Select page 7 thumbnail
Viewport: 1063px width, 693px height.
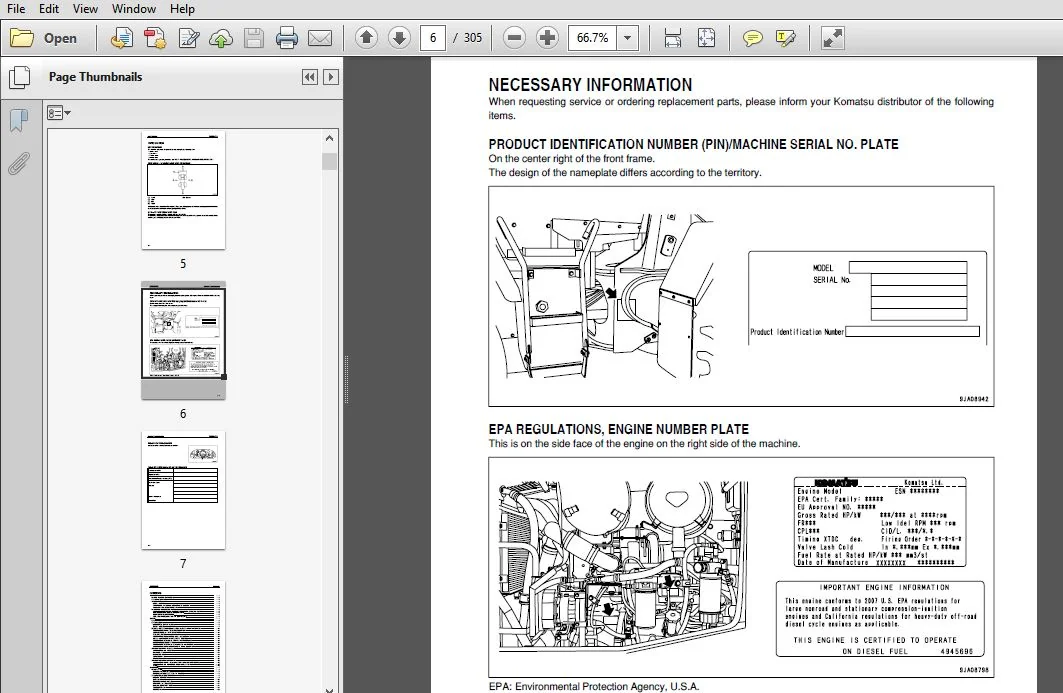coord(183,490)
